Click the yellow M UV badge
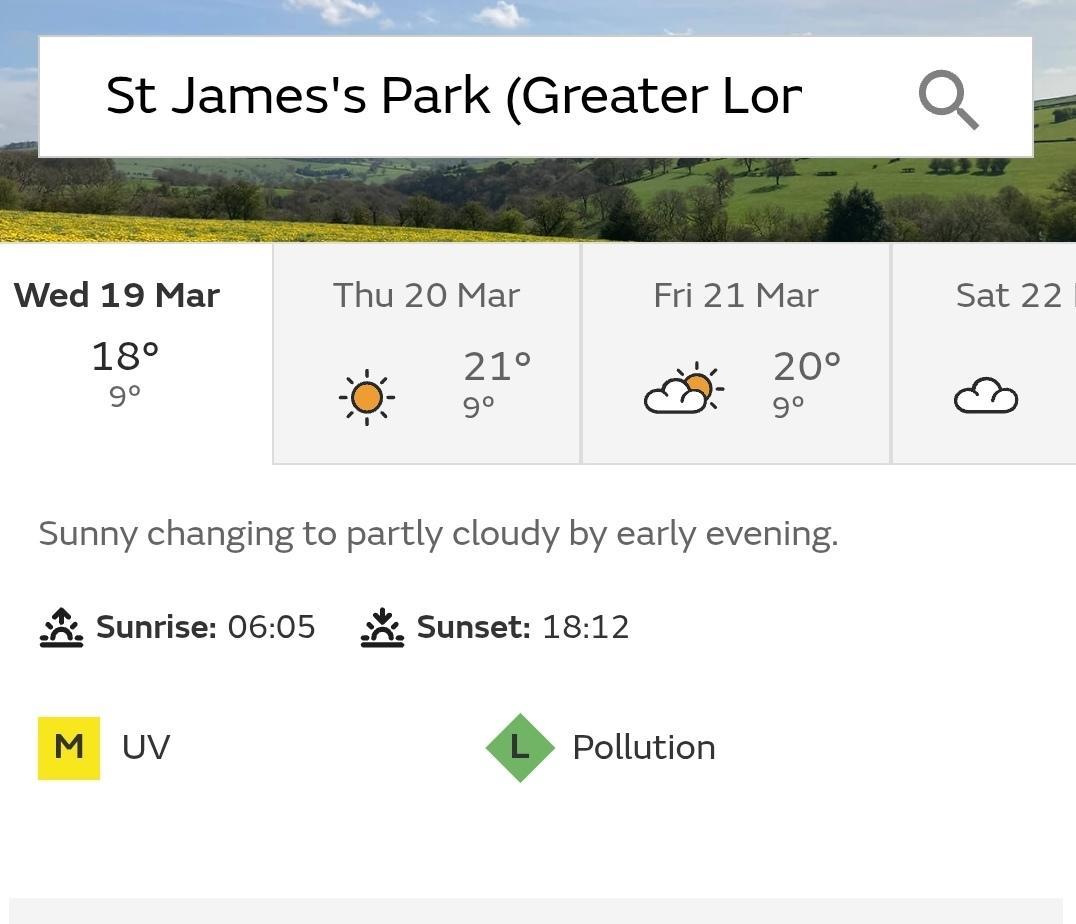 (69, 748)
